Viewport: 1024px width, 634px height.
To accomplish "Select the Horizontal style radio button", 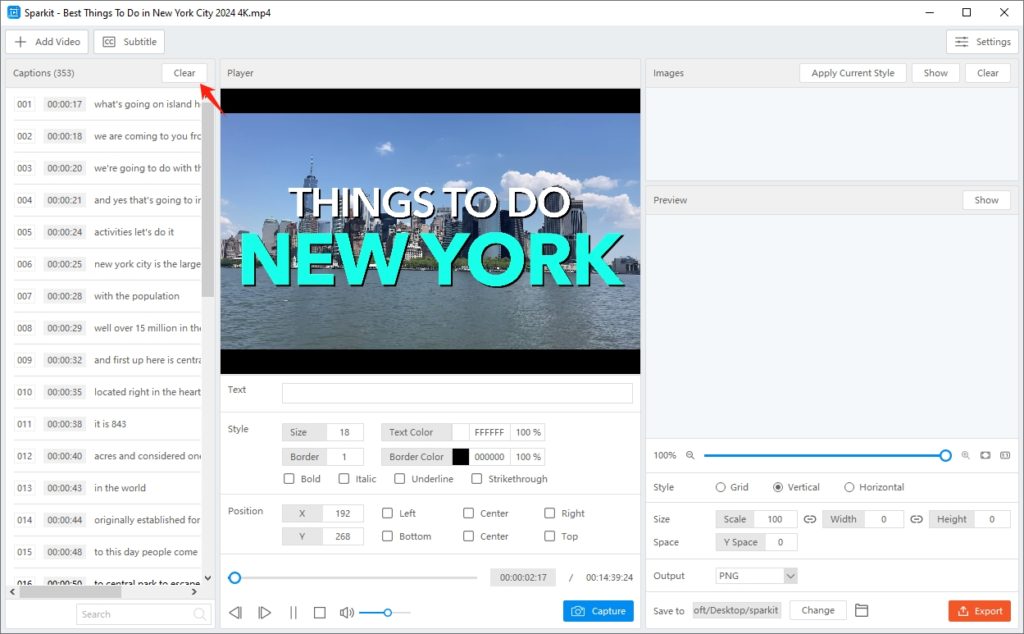I will tap(849, 487).
